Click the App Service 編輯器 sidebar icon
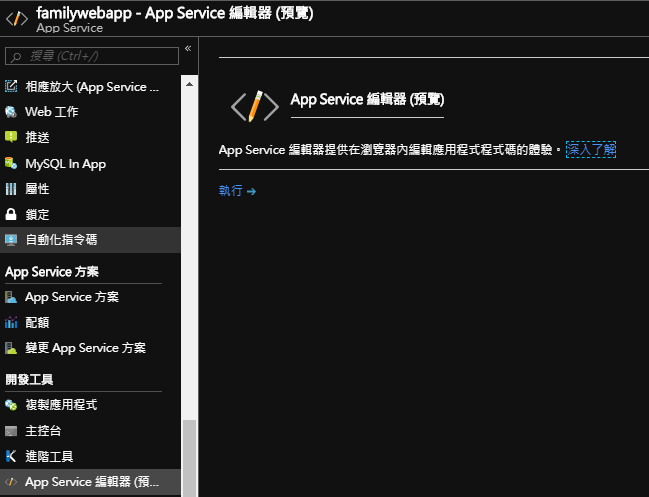 (11, 482)
